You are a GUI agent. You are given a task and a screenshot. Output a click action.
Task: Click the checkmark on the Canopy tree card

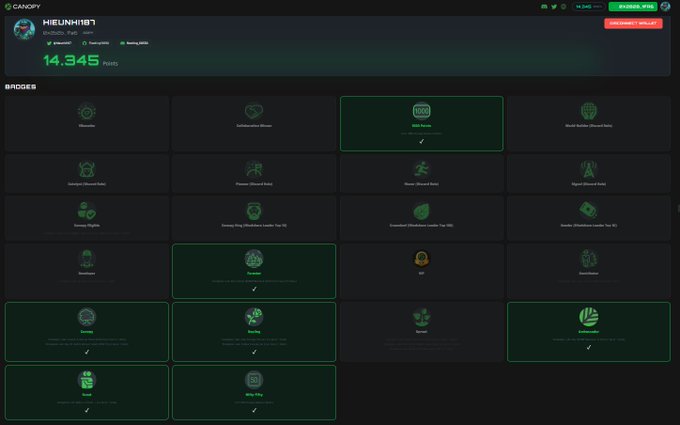[87, 352]
